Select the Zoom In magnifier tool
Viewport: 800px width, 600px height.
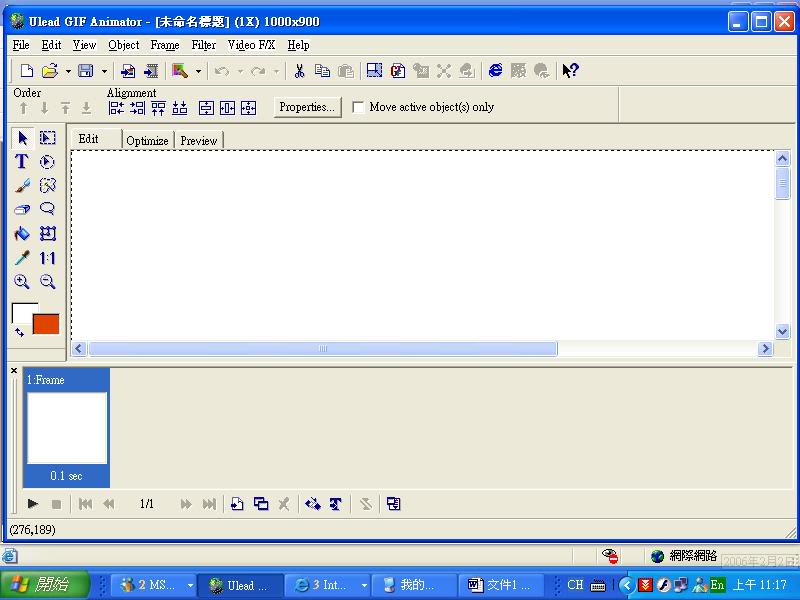tap(21, 282)
